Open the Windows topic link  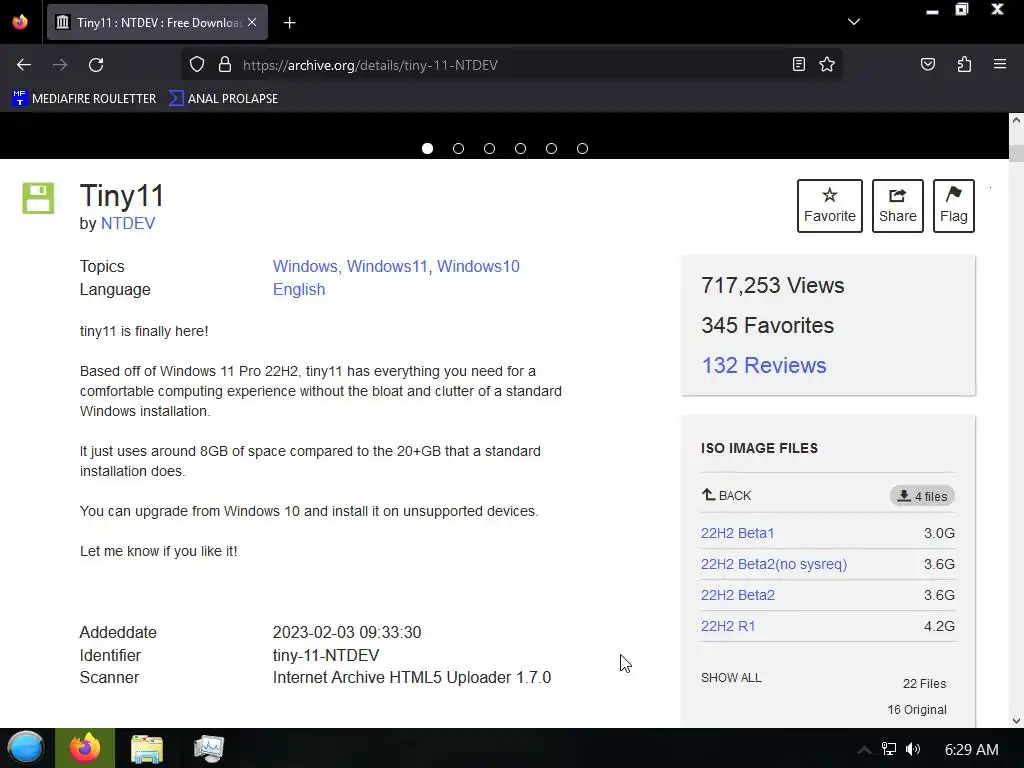coord(304,266)
